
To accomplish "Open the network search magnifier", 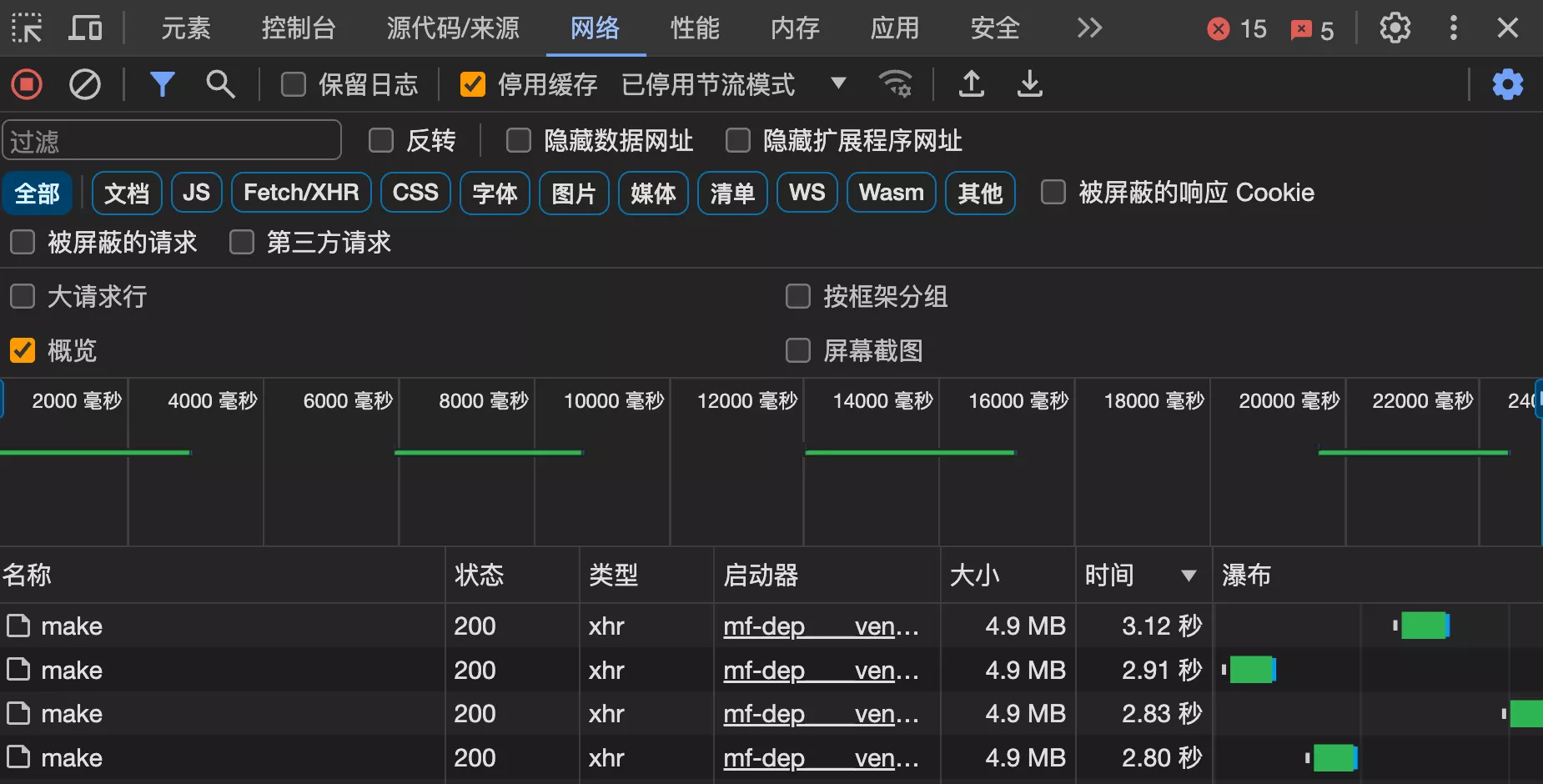I will pyautogui.click(x=220, y=84).
